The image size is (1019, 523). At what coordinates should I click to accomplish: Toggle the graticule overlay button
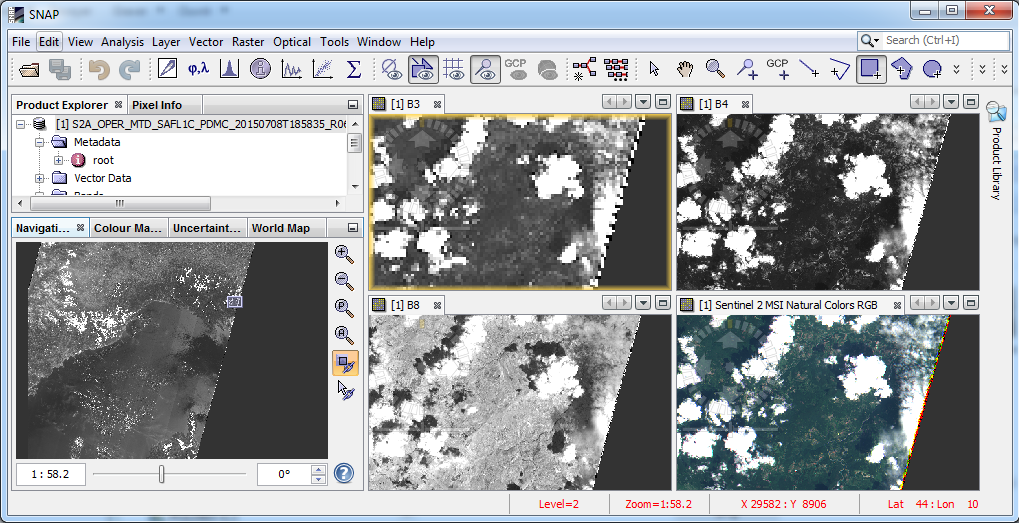453,69
